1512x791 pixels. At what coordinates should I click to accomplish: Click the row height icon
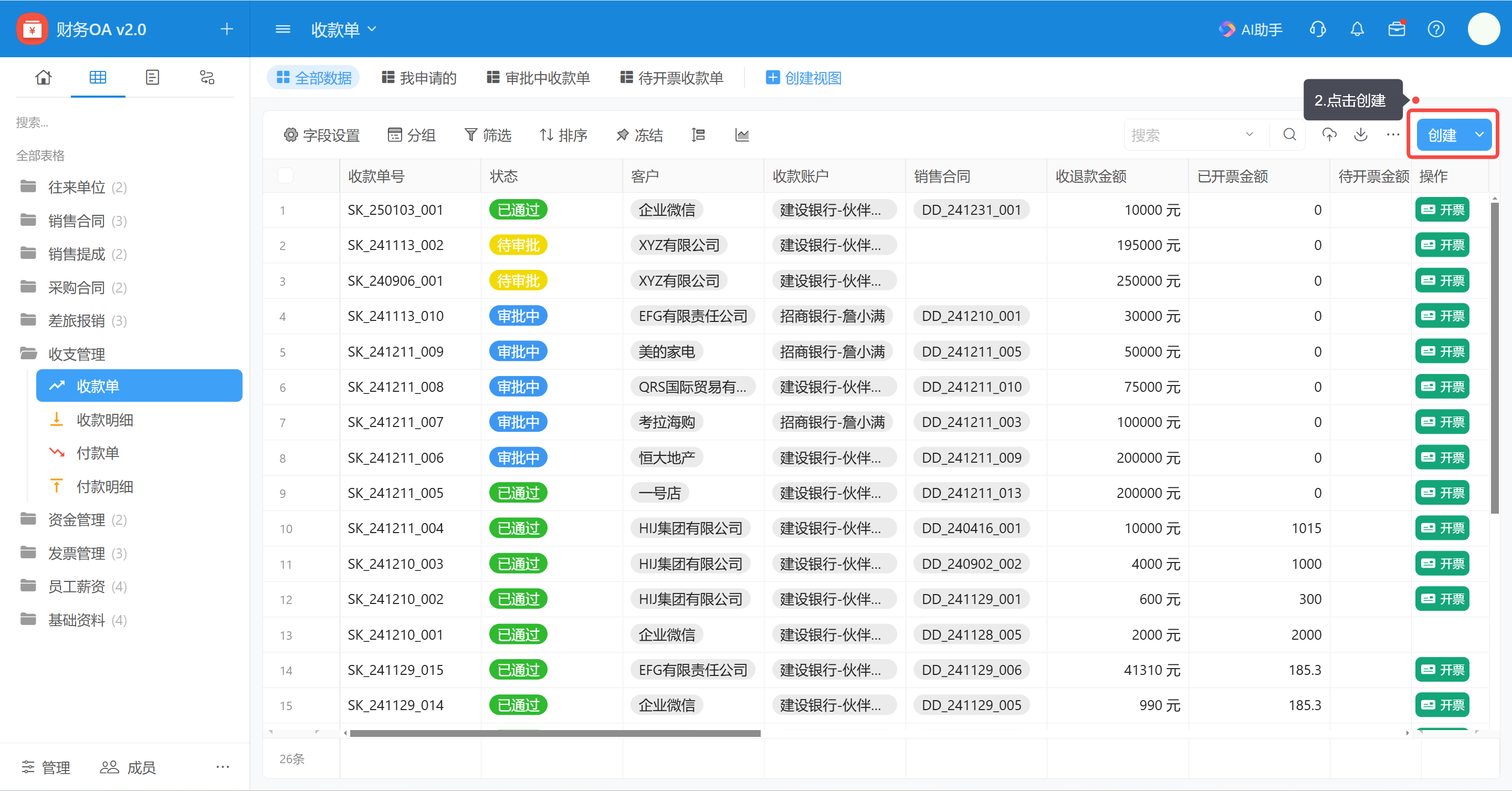[x=698, y=135]
